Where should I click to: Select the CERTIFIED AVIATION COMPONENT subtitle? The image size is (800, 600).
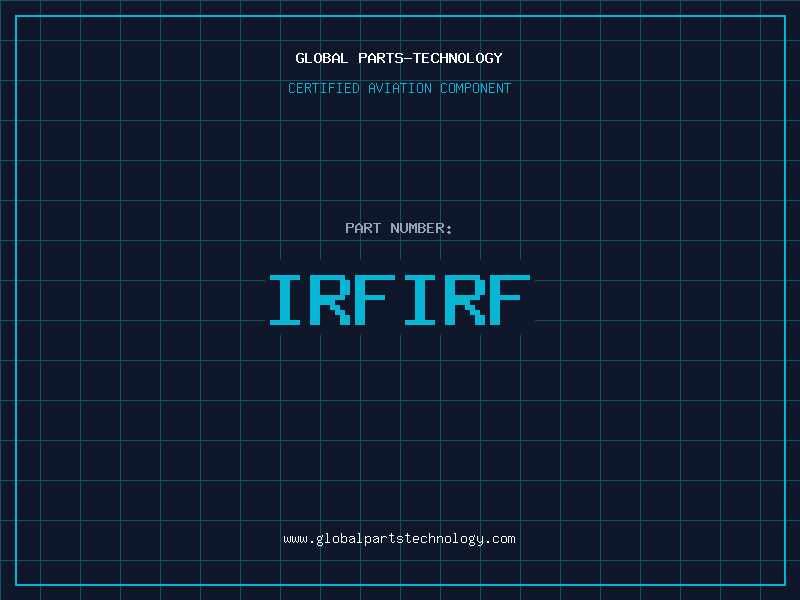coord(399,88)
